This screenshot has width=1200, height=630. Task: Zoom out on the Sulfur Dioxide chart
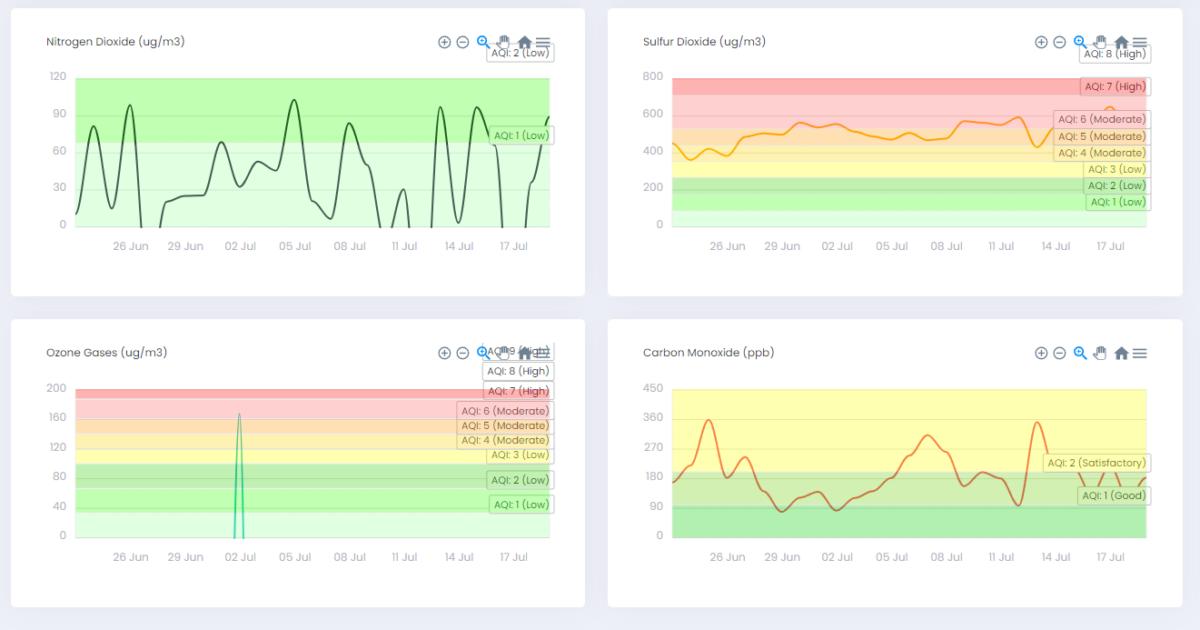click(x=1059, y=42)
